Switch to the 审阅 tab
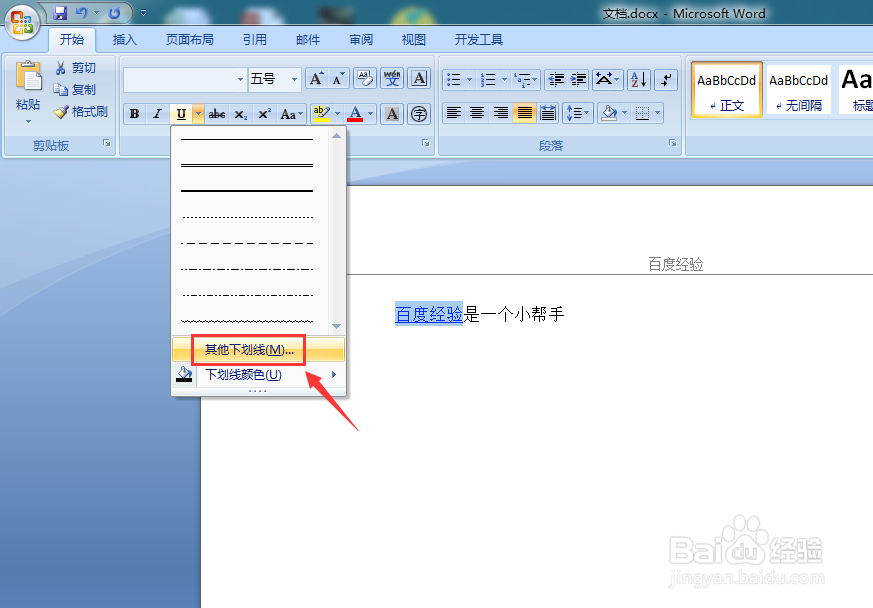 coord(361,40)
